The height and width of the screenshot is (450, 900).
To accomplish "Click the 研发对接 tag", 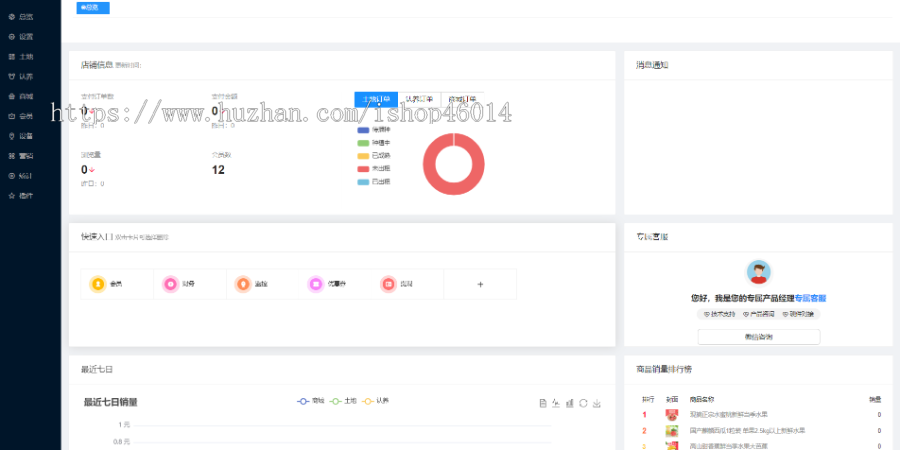I will pos(798,314).
